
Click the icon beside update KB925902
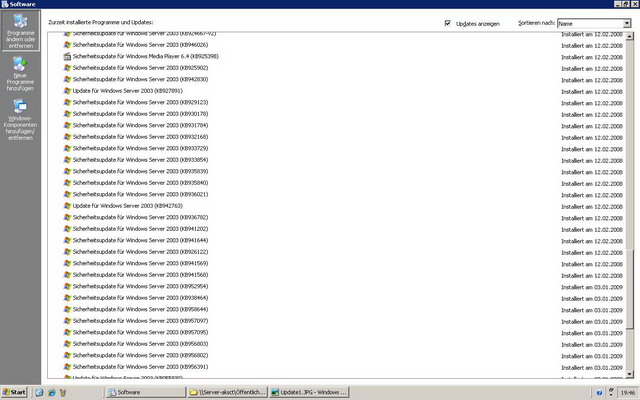point(67,68)
